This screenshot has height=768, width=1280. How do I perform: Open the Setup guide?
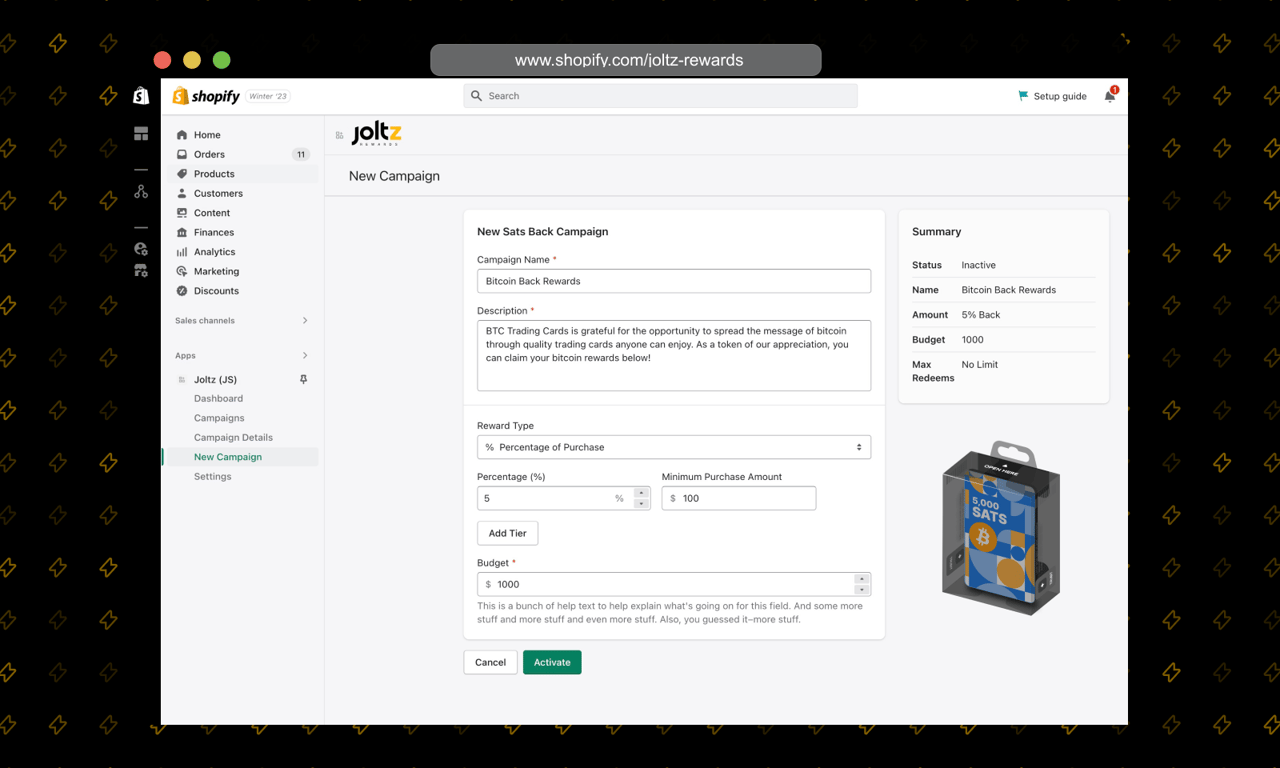click(1052, 96)
